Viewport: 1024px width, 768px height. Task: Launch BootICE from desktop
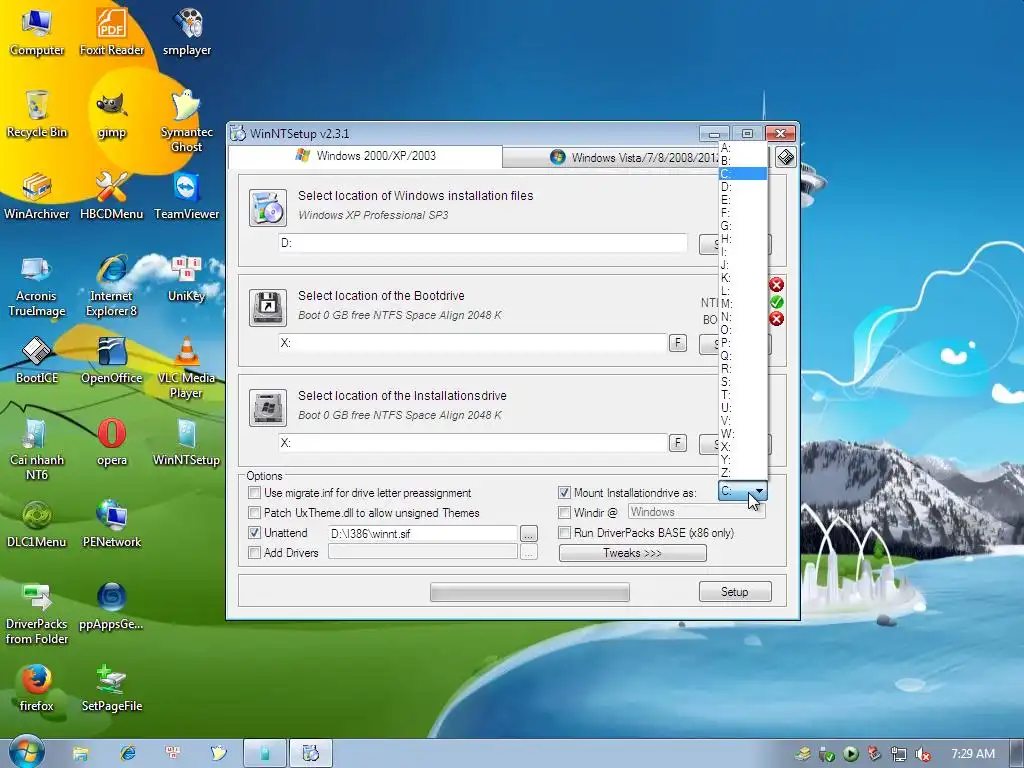coord(37,360)
